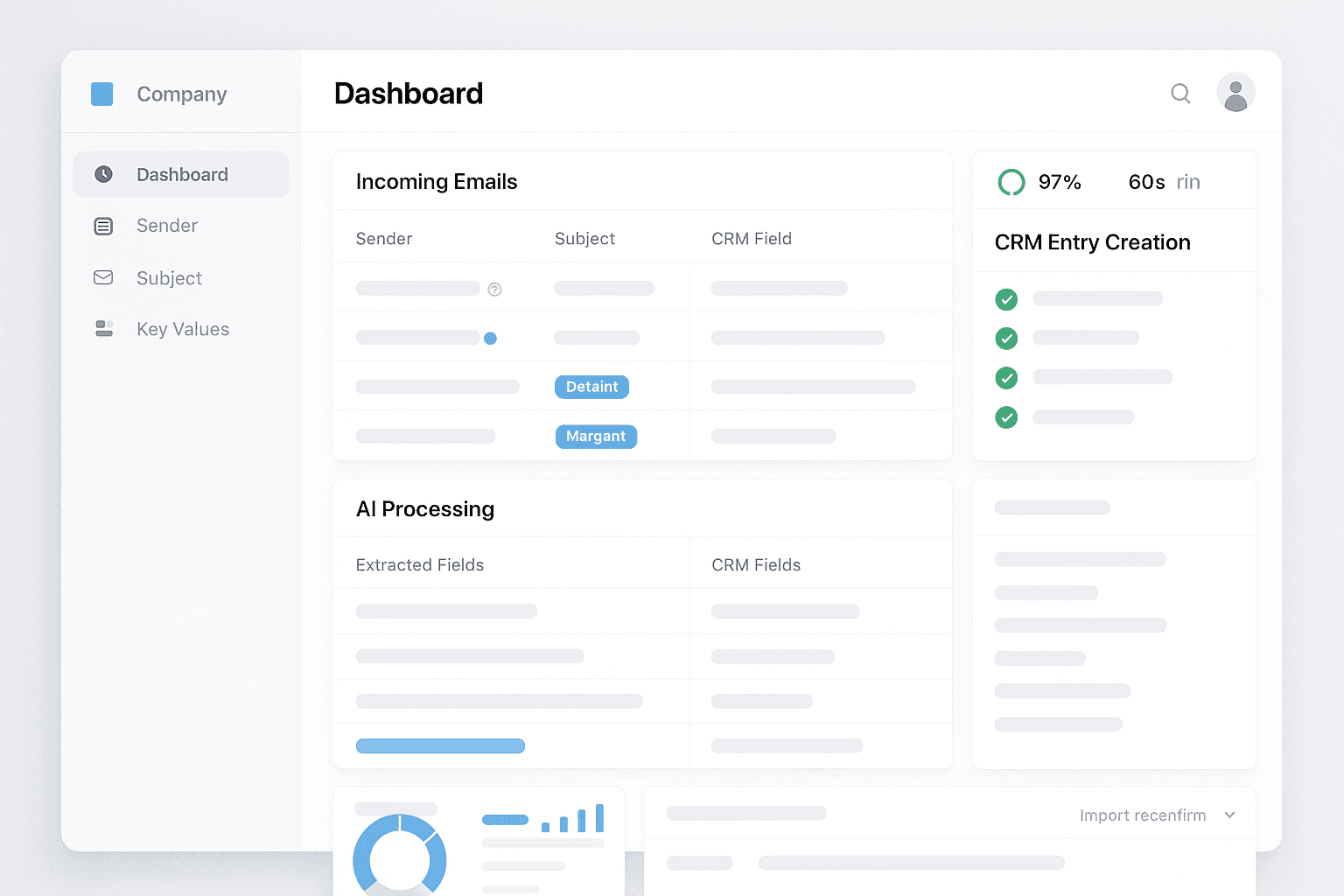Collapse the CRM Entry Creation panel header
The height and width of the screenshot is (896, 1344).
click(1092, 242)
